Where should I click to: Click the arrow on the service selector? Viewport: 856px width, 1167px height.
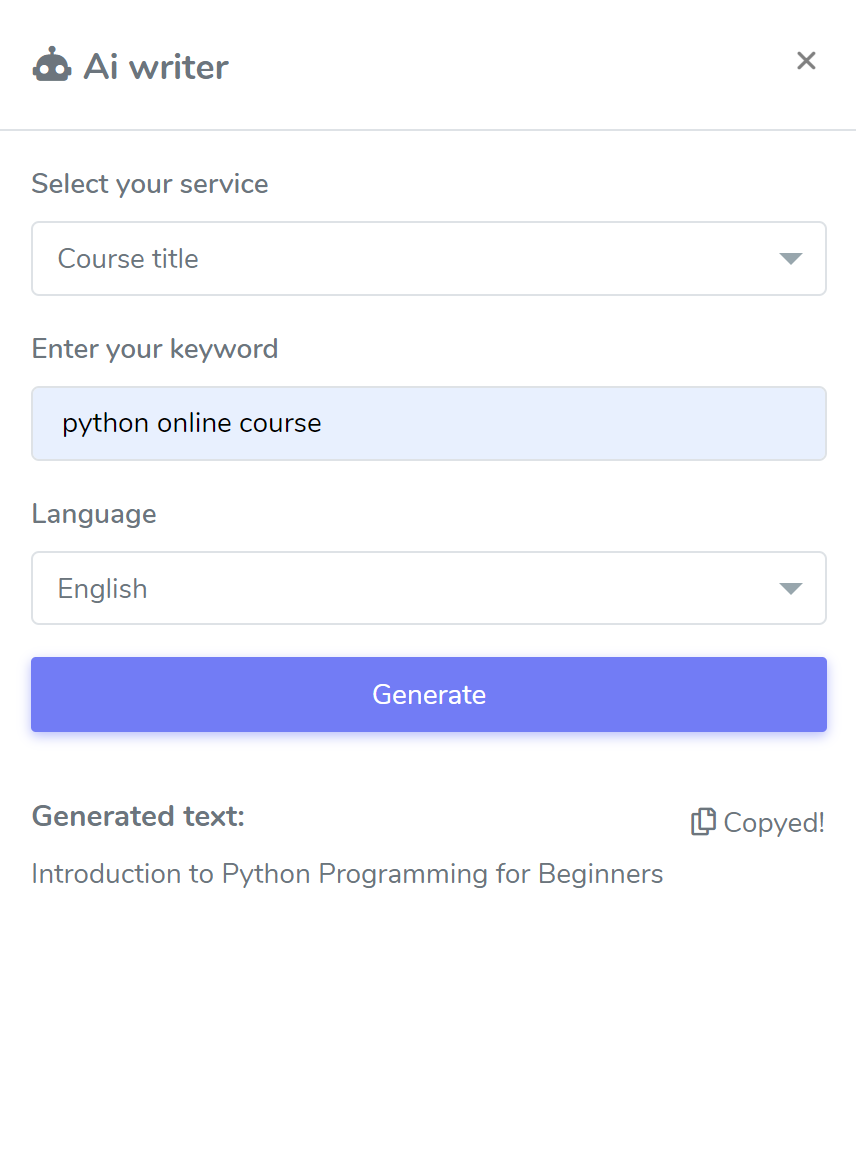tap(790, 259)
